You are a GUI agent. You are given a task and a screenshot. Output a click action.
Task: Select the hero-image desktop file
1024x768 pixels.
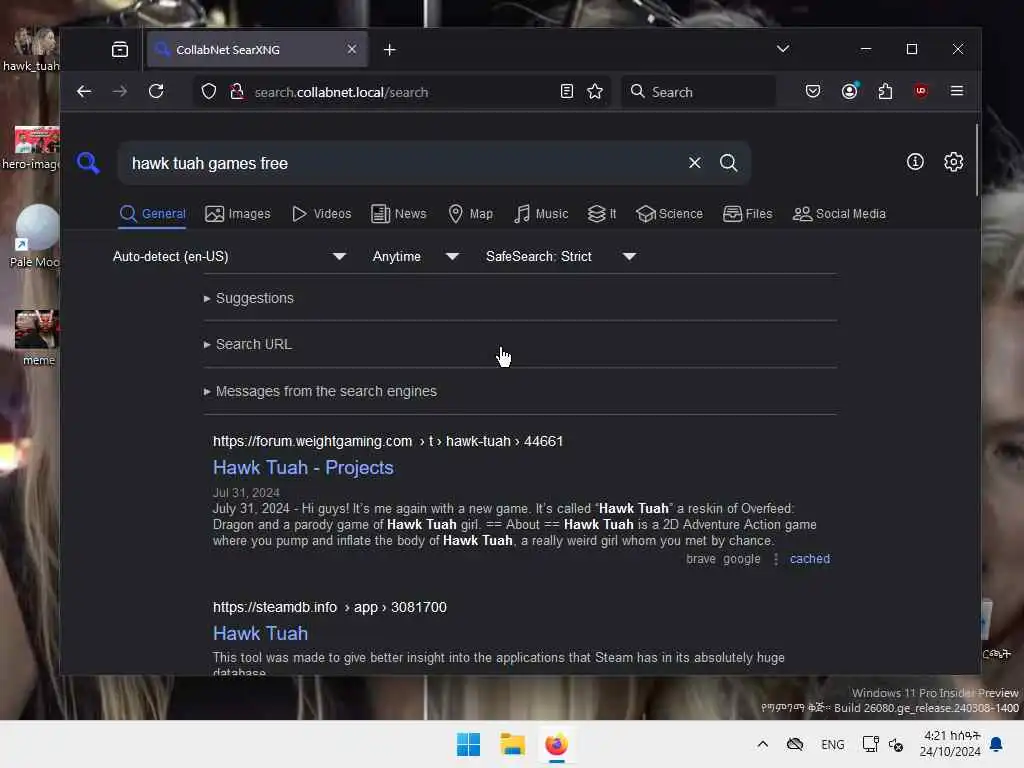pyautogui.click(x=31, y=148)
